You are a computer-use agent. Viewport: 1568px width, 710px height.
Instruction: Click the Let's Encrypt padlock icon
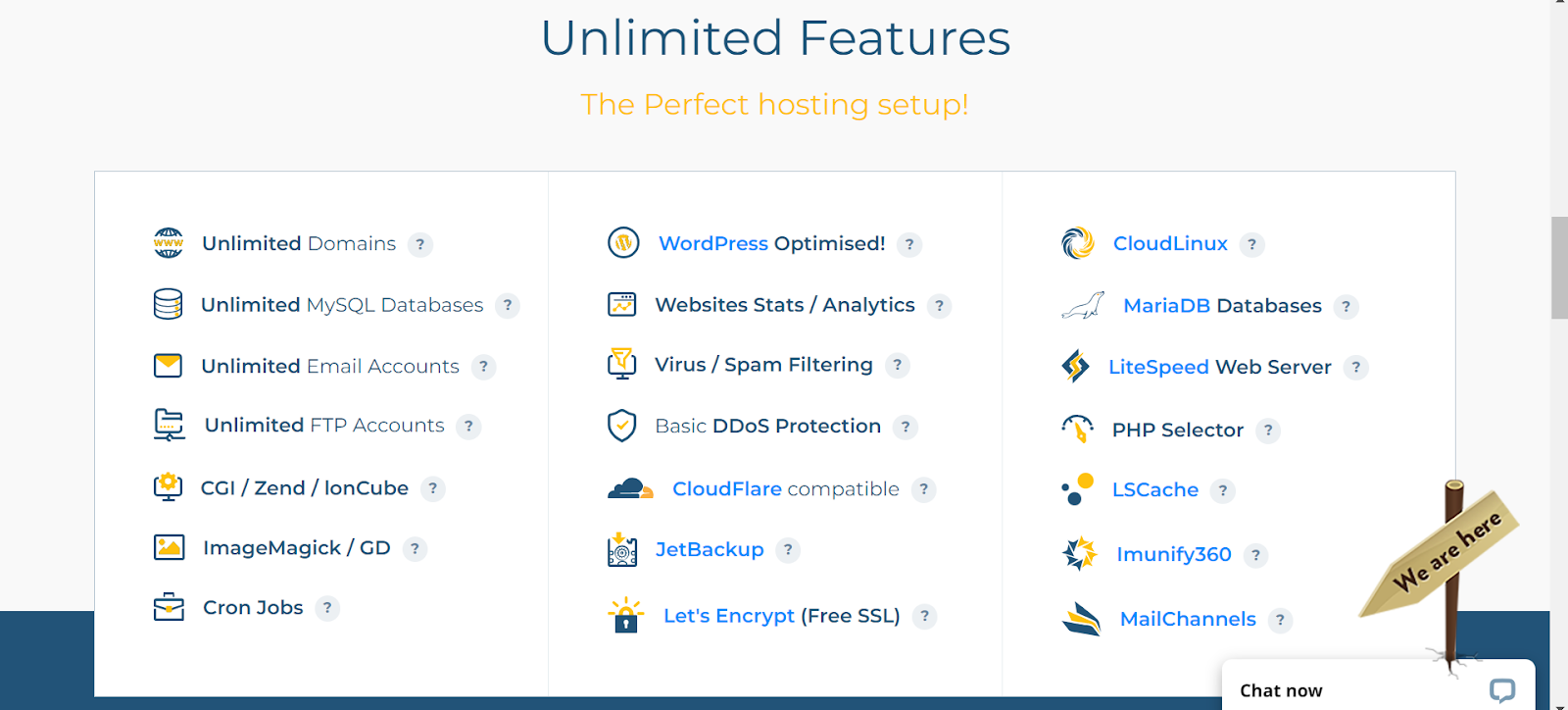[x=625, y=616]
